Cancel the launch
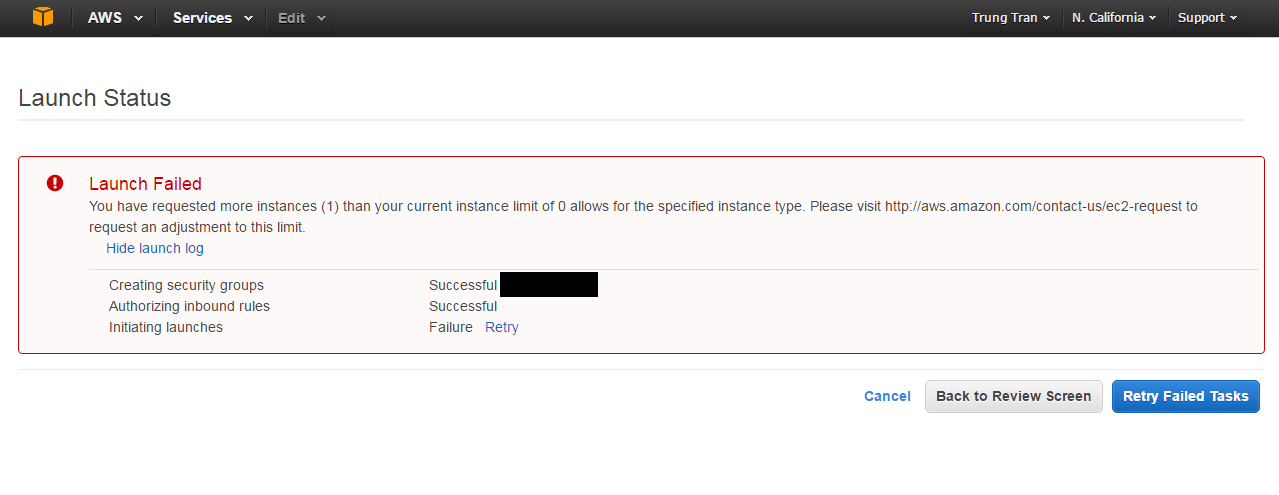Viewport: 1279px width, 495px height. (887, 396)
